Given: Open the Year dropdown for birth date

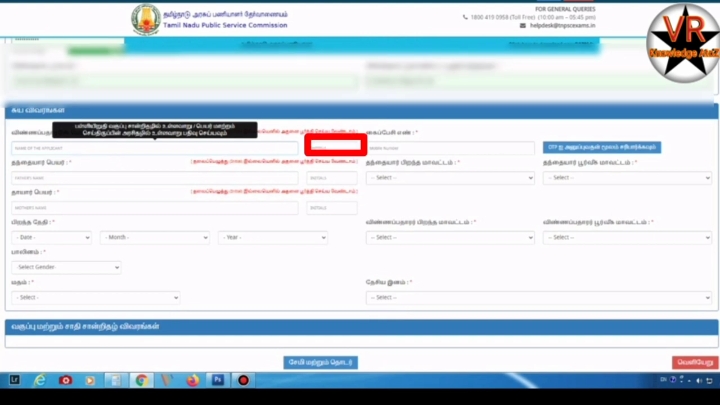Looking at the screenshot, I should (273, 237).
